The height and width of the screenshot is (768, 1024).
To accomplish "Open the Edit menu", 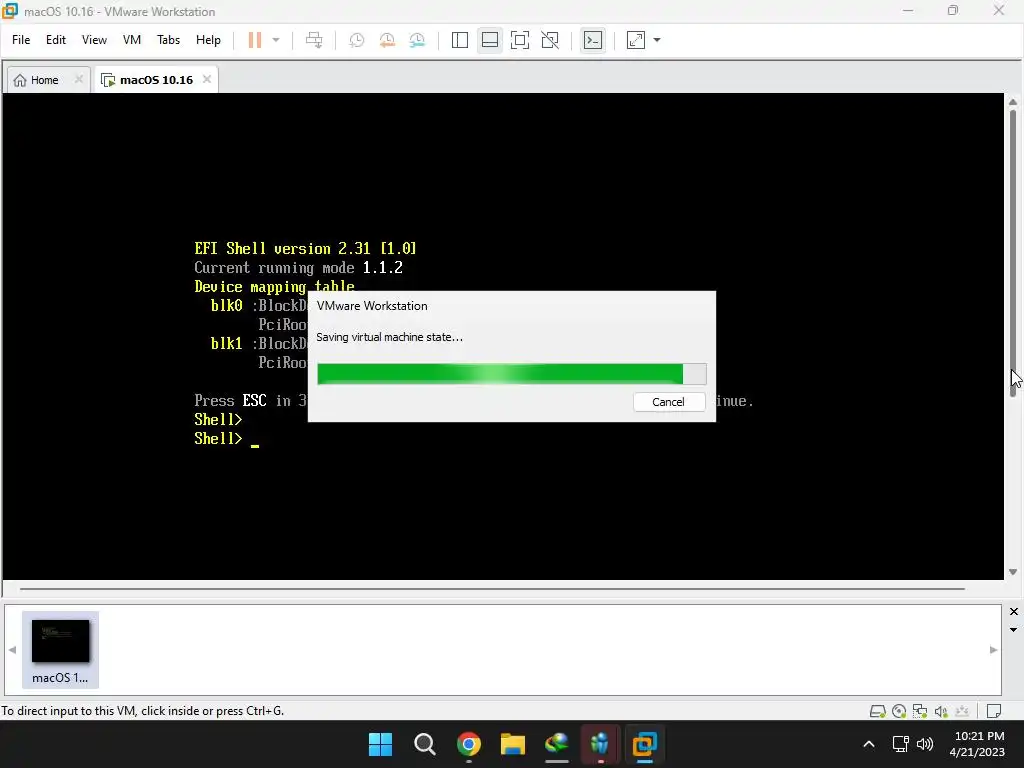I will (56, 40).
